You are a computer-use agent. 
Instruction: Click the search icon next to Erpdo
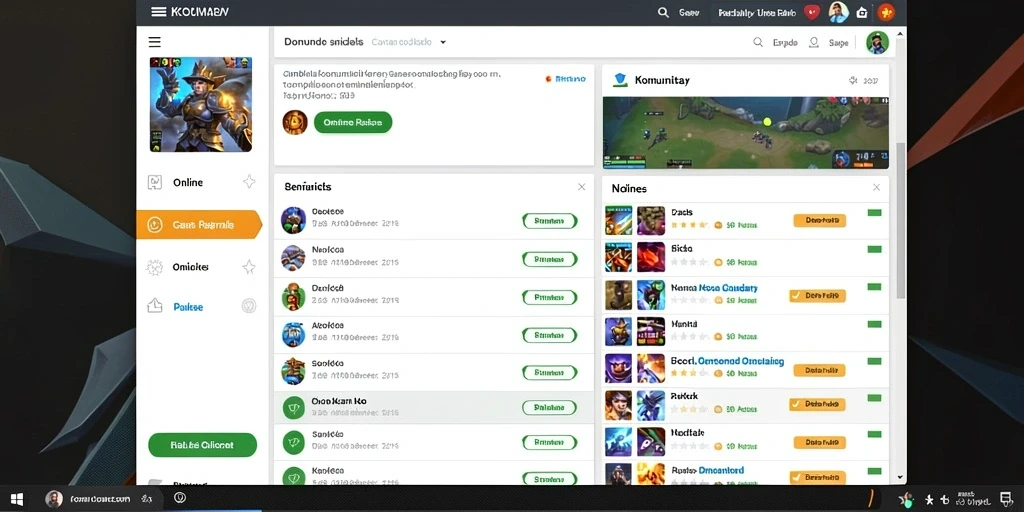(758, 42)
